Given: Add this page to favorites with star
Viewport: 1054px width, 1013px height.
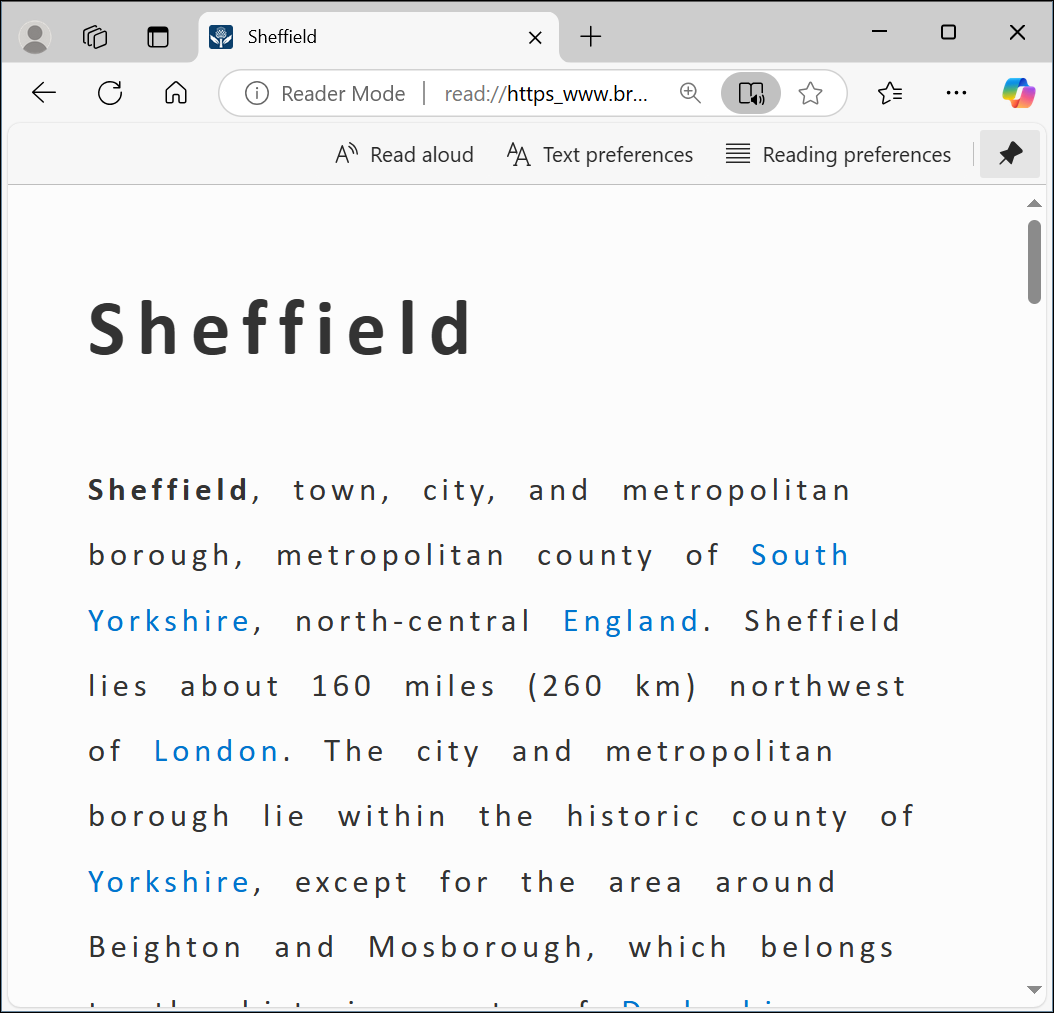Looking at the screenshot, I should tap(810, 94).
